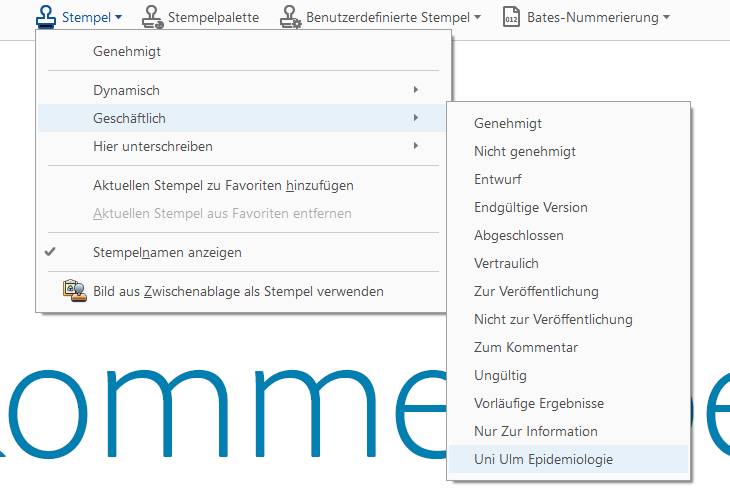Image resolution: width=730 pixels, height=488 pixels.
Task: Choose the Nicht genehmigt stamp
Action: click(x=525, y=151)
